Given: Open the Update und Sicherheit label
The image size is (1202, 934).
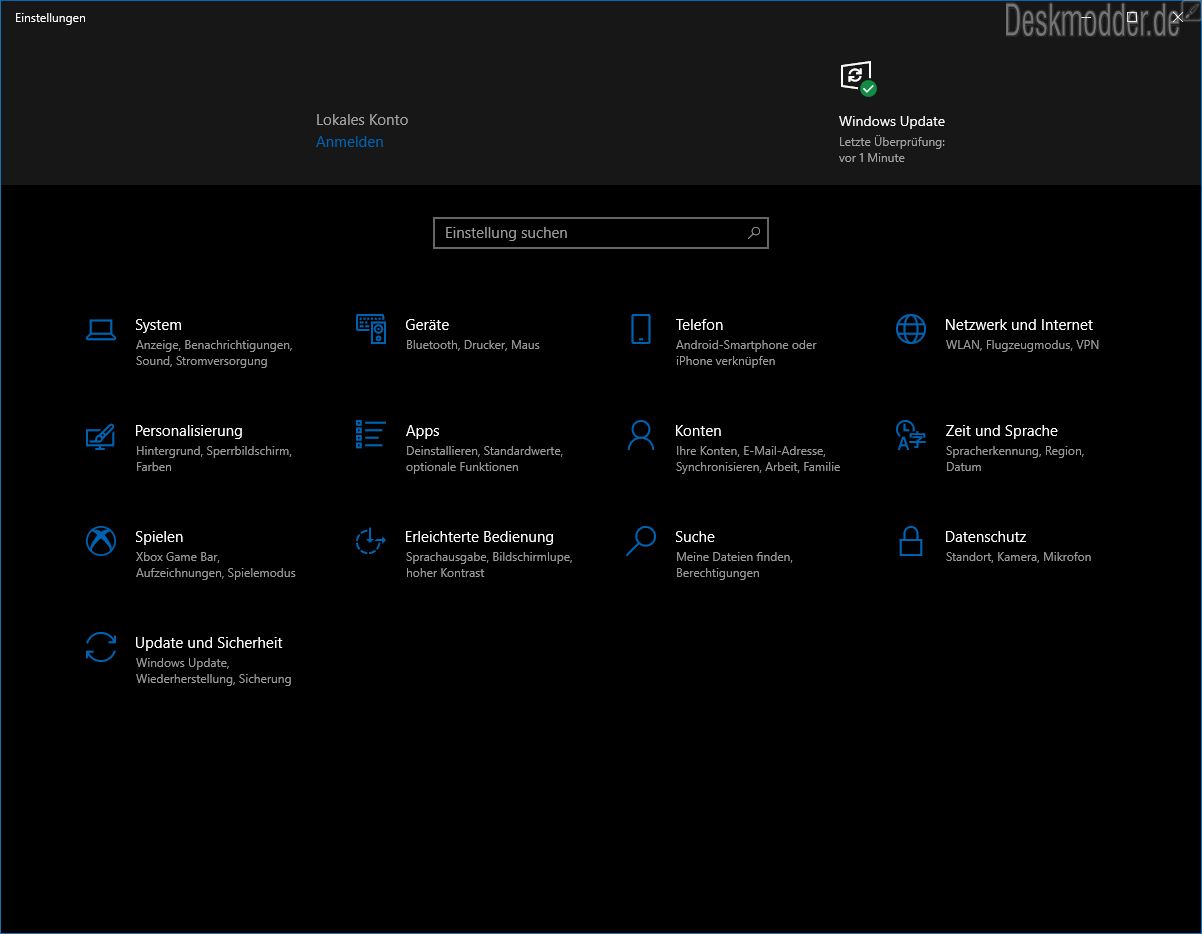Looking at the screenshot, I should coord(208,643).
